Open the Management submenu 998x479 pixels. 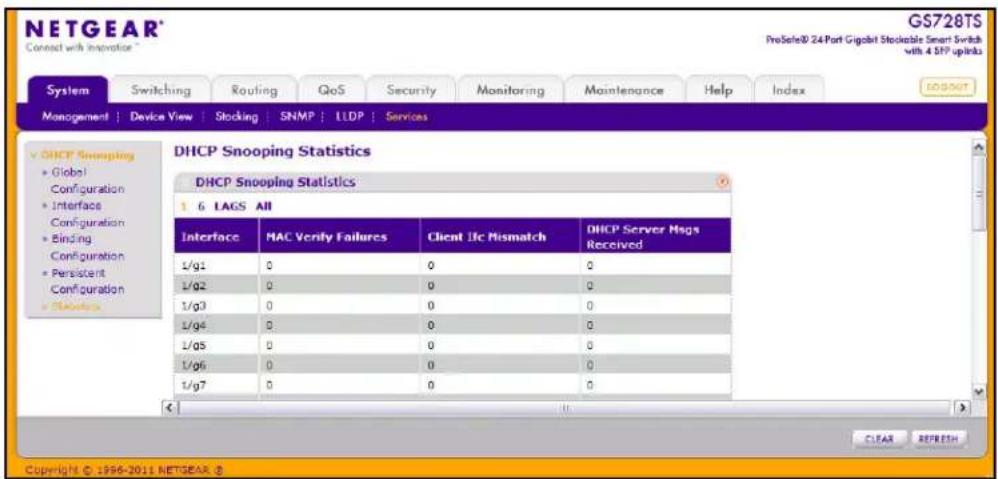[x=73, y=117]
